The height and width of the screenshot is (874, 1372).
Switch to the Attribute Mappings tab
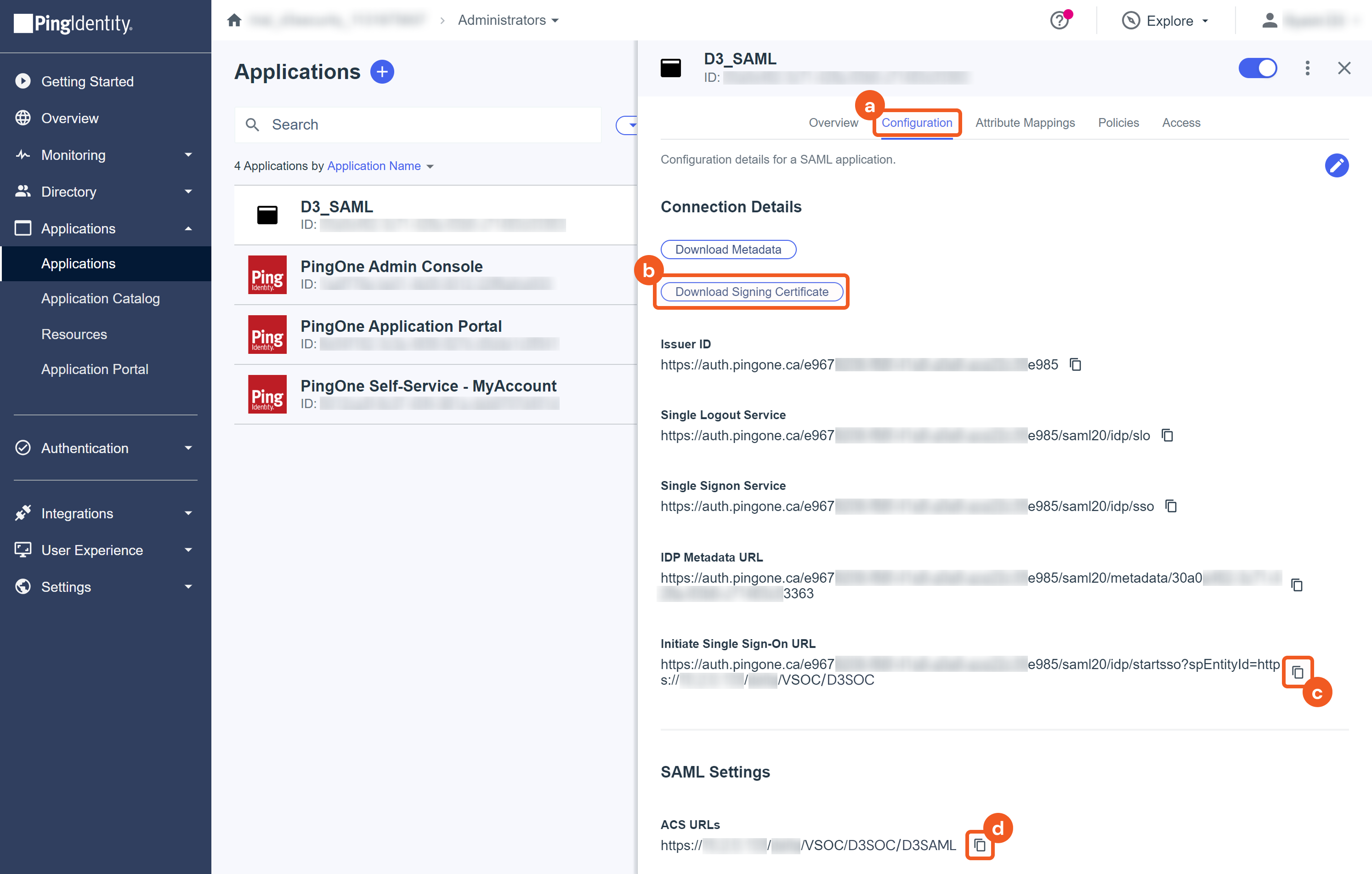point(1025,123)
